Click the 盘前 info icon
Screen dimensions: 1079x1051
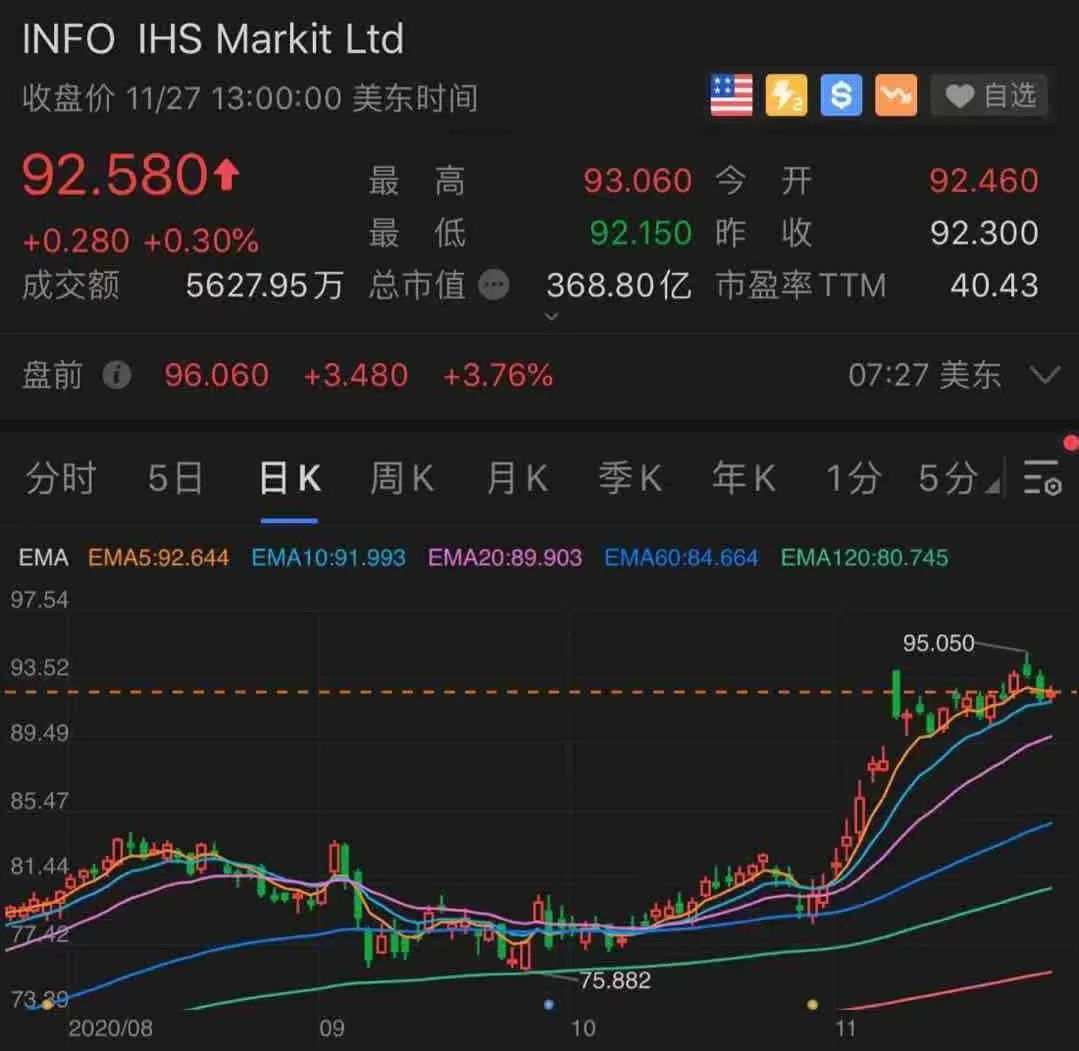116,375
